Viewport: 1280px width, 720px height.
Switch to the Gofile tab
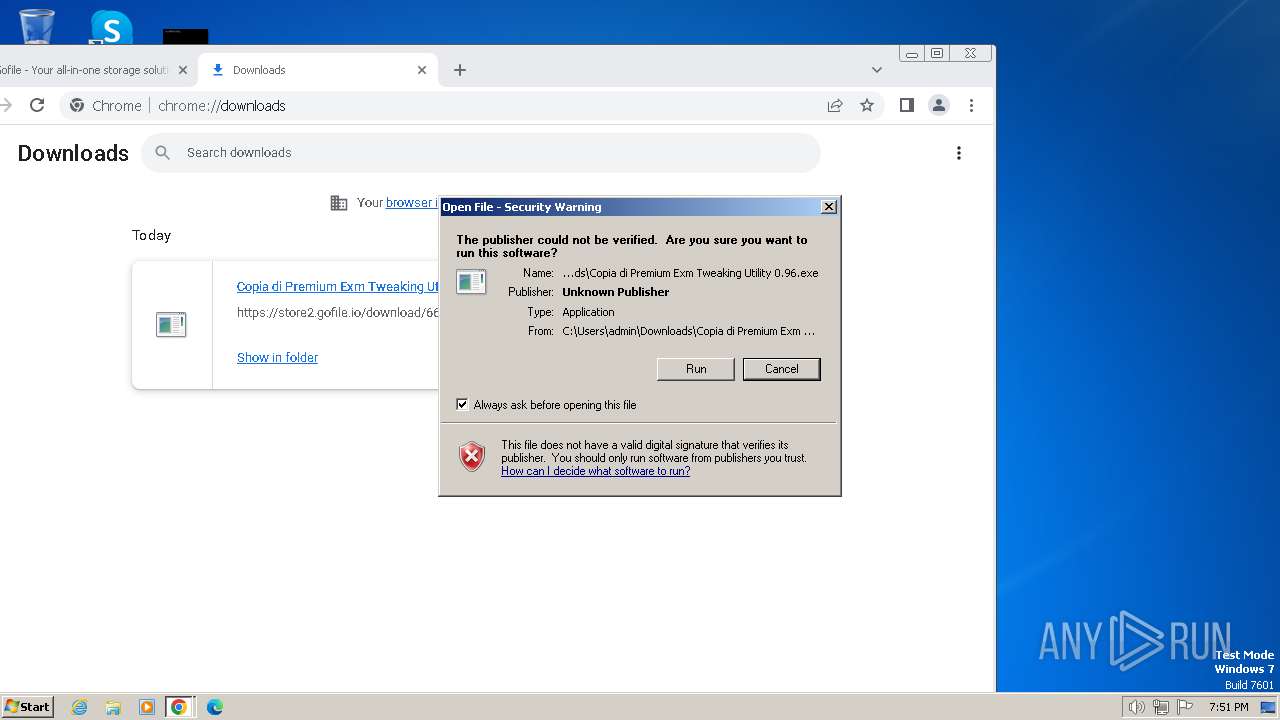(x=85, y=70)
